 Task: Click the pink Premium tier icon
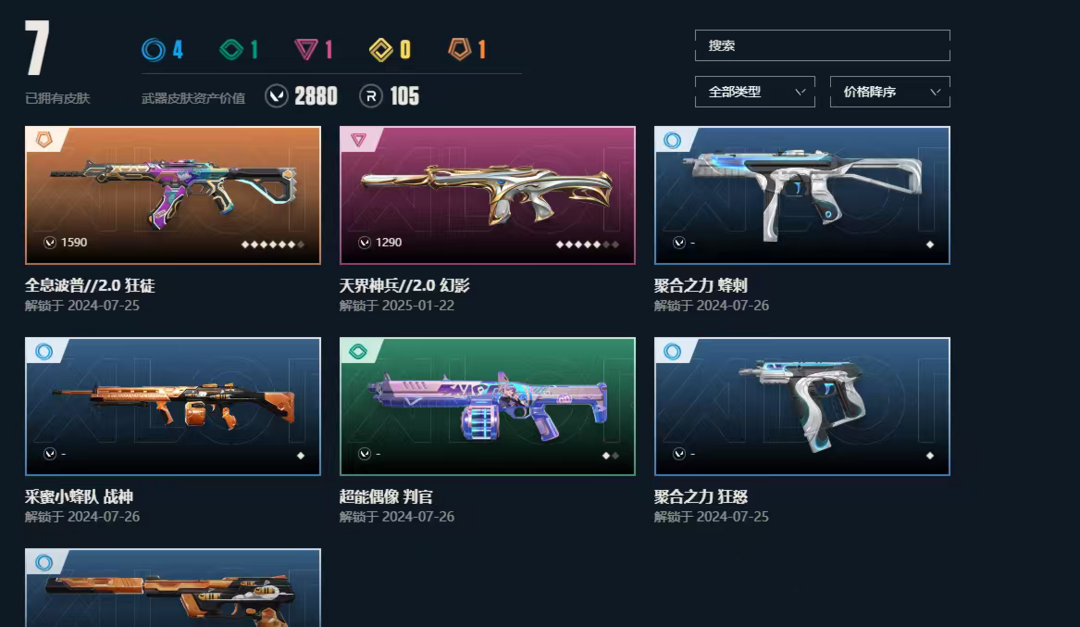coord(306,50)
